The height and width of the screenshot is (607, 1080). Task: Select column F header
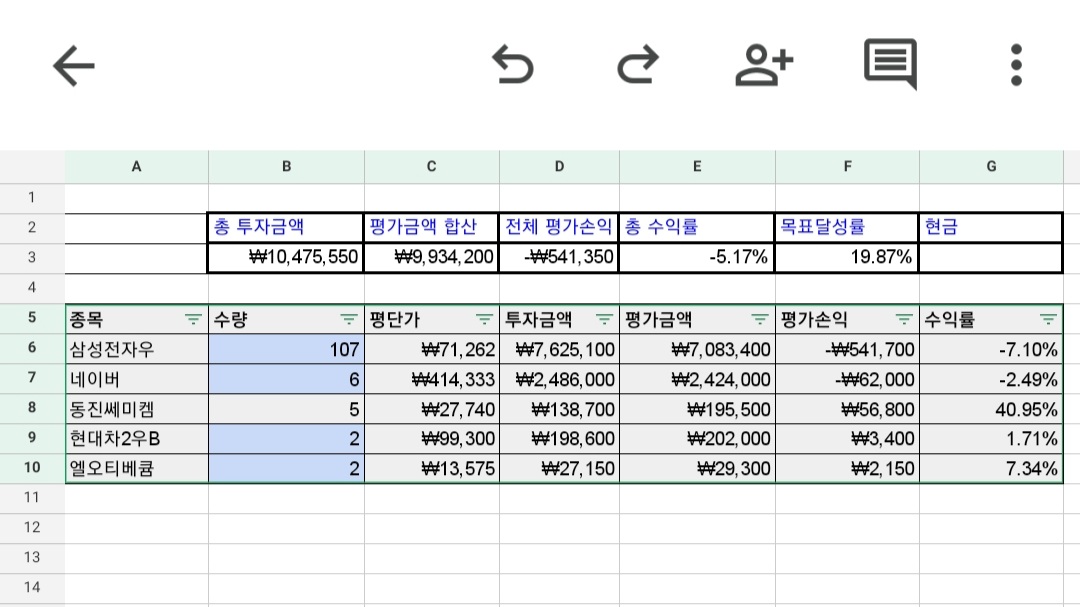[847, 167]
